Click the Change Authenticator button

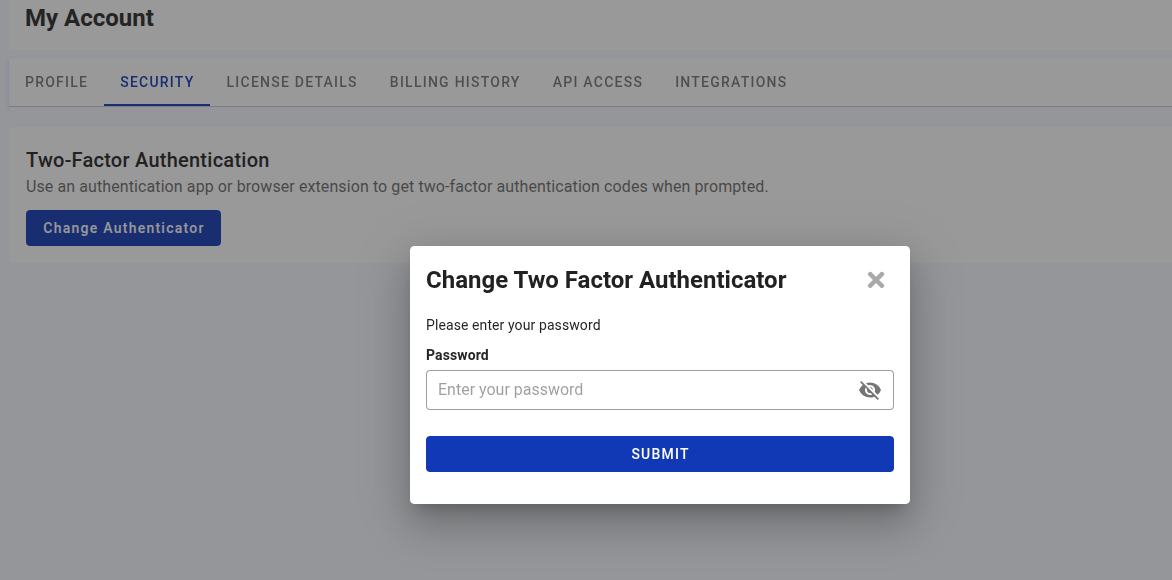123,228
